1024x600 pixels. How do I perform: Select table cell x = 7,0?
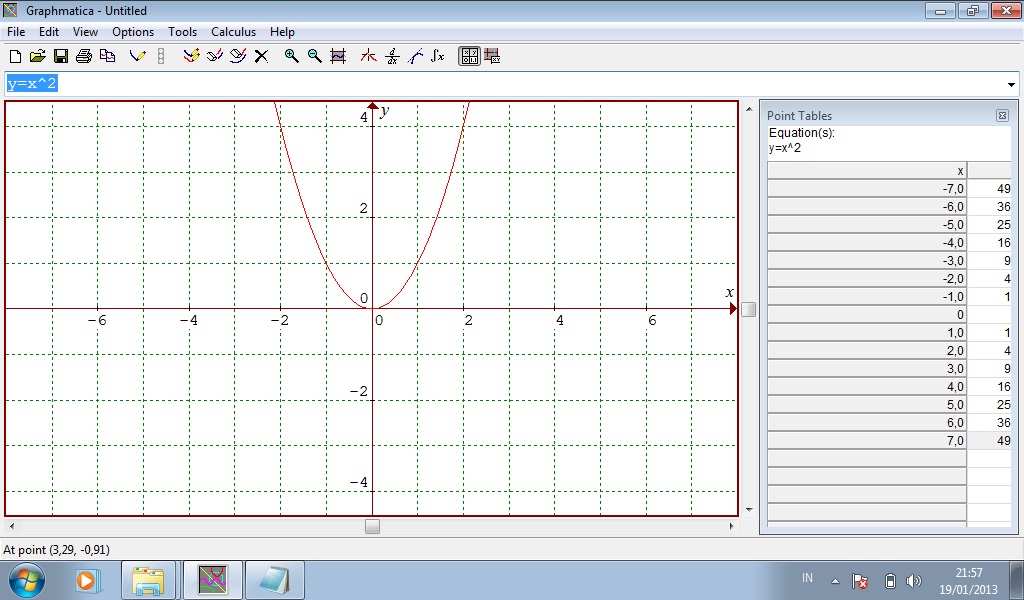click(867, 441)
